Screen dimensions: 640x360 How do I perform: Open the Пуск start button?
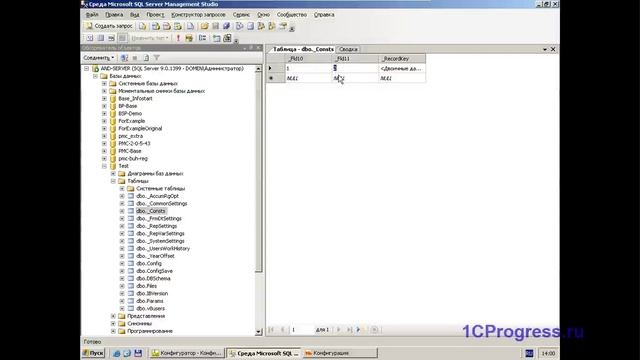pyautogui.click(x=93, y=353)
